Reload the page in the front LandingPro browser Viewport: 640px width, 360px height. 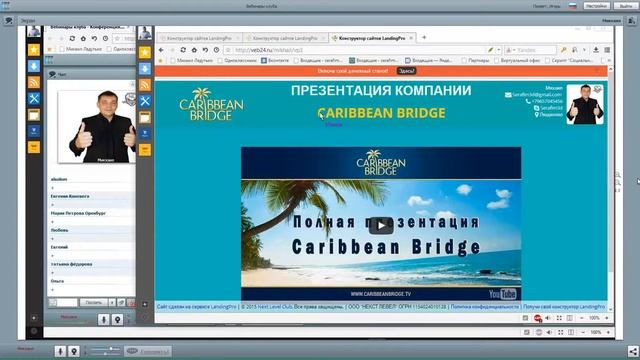point(183,50)
